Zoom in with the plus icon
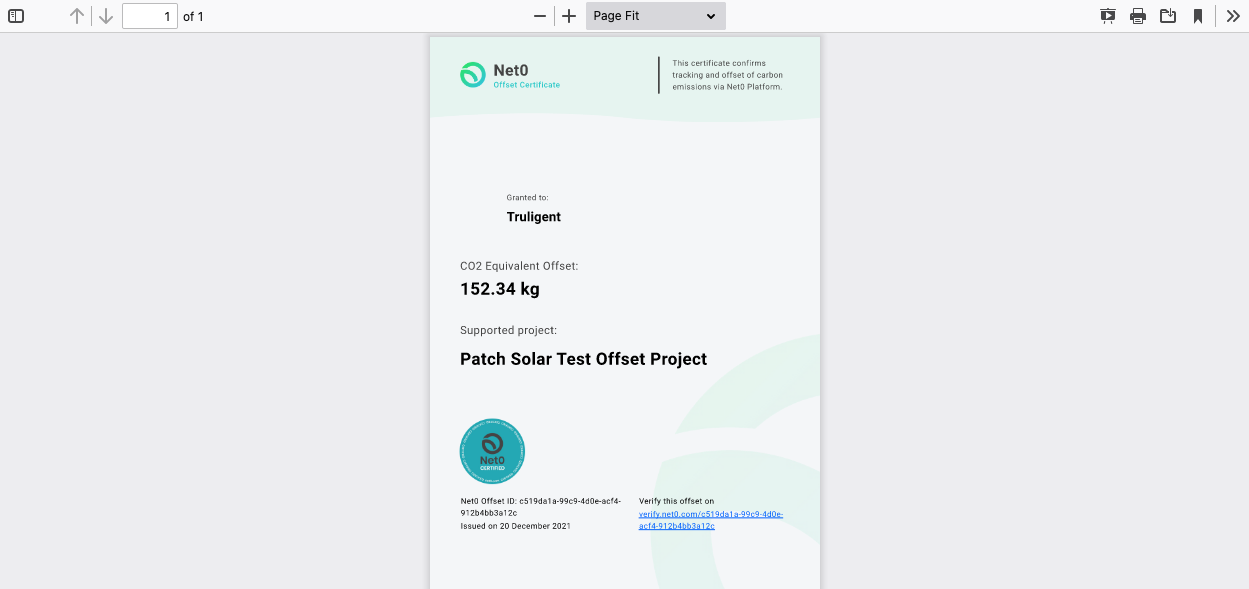 [x=569, y=16]
